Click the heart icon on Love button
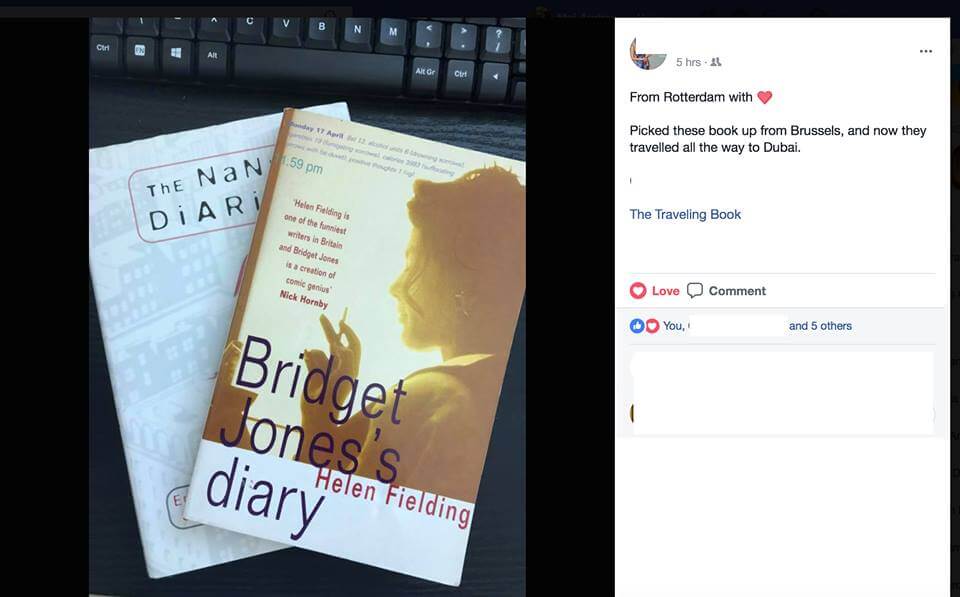The image size is (960, 597). (638, 291)
